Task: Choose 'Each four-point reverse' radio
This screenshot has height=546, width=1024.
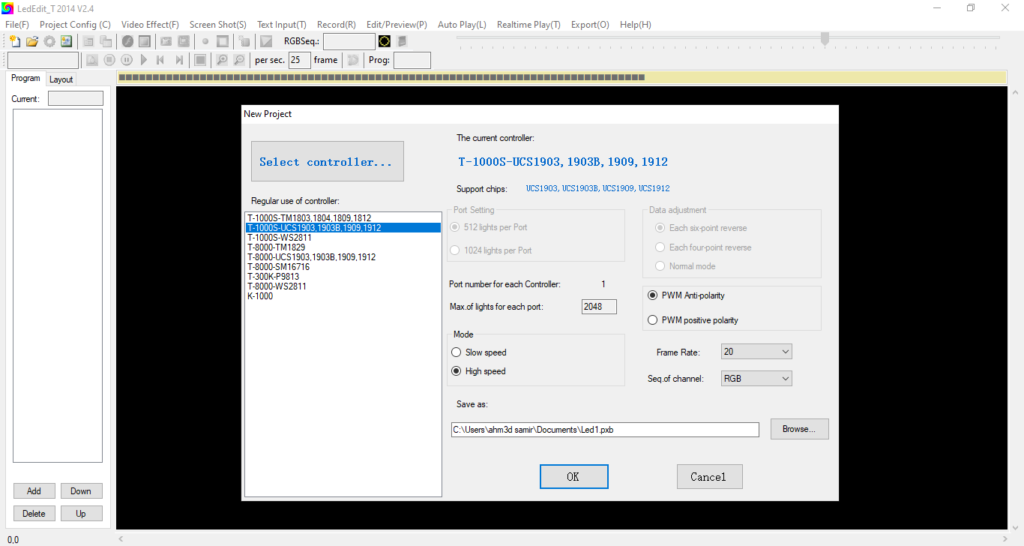Action: tap(703, 248)
